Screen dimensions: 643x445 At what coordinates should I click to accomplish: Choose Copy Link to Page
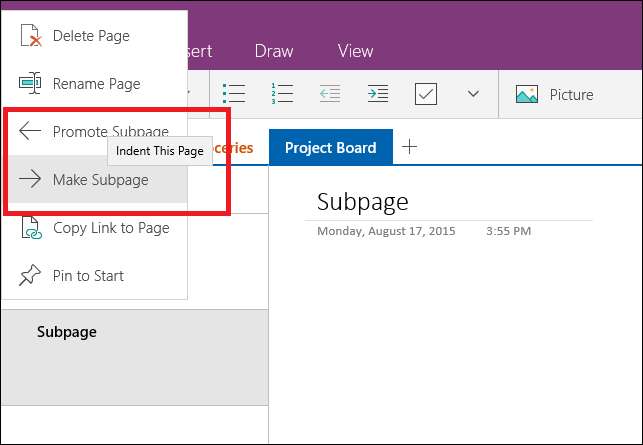click(x=110, y=228)
